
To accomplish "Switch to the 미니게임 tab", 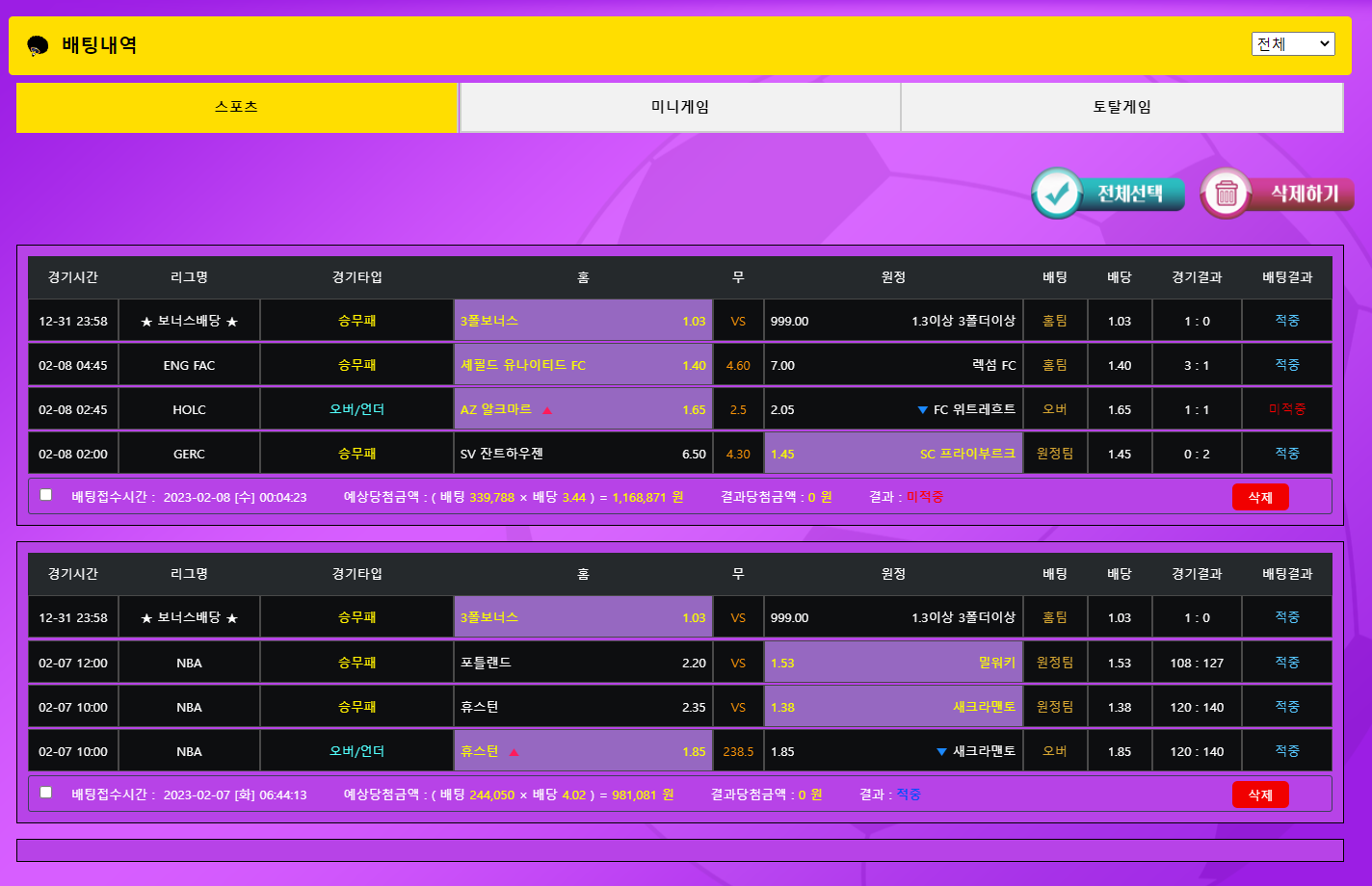I will click(679, 107).
